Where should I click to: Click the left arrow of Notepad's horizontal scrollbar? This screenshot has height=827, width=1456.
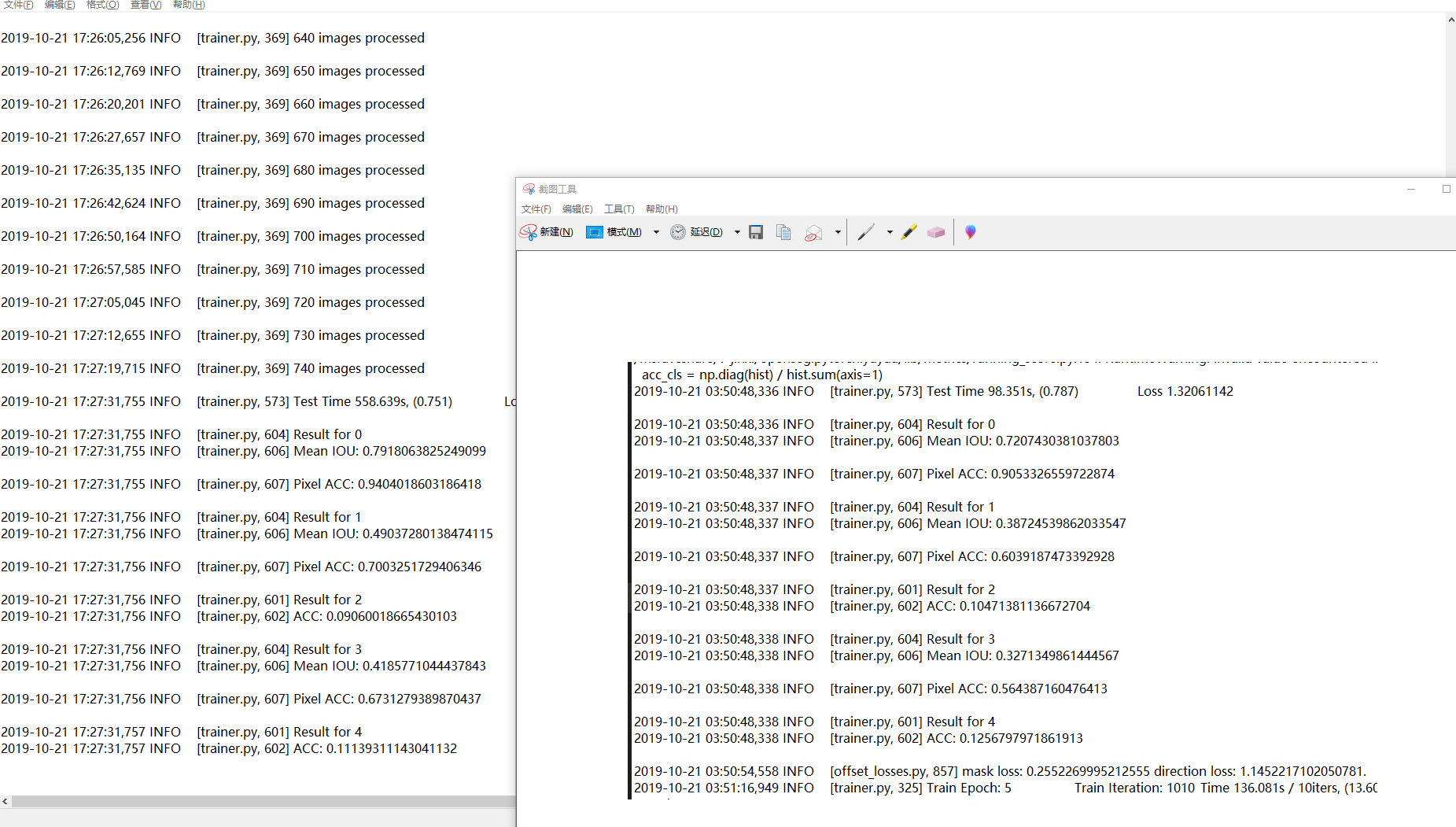(x=6, y=801)
